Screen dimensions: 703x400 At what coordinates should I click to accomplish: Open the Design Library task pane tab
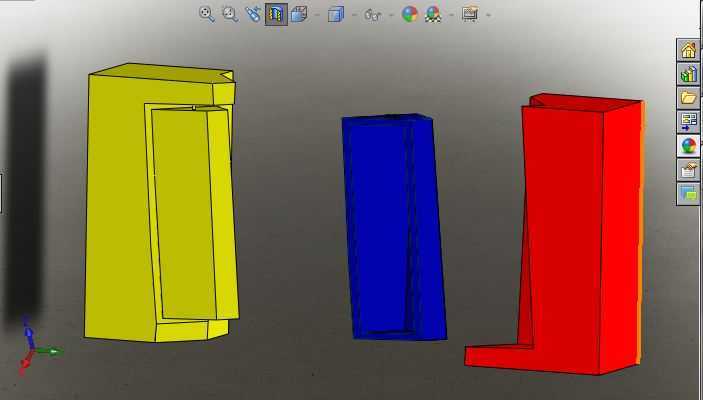[688, 74]
